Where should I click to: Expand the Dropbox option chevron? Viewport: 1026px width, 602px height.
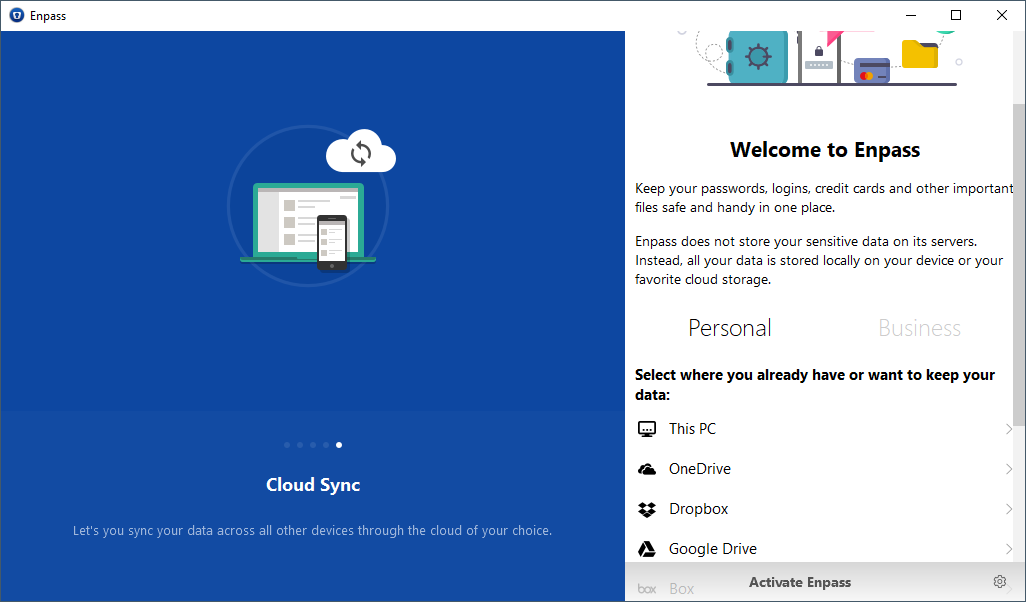tap(1008, 509)
